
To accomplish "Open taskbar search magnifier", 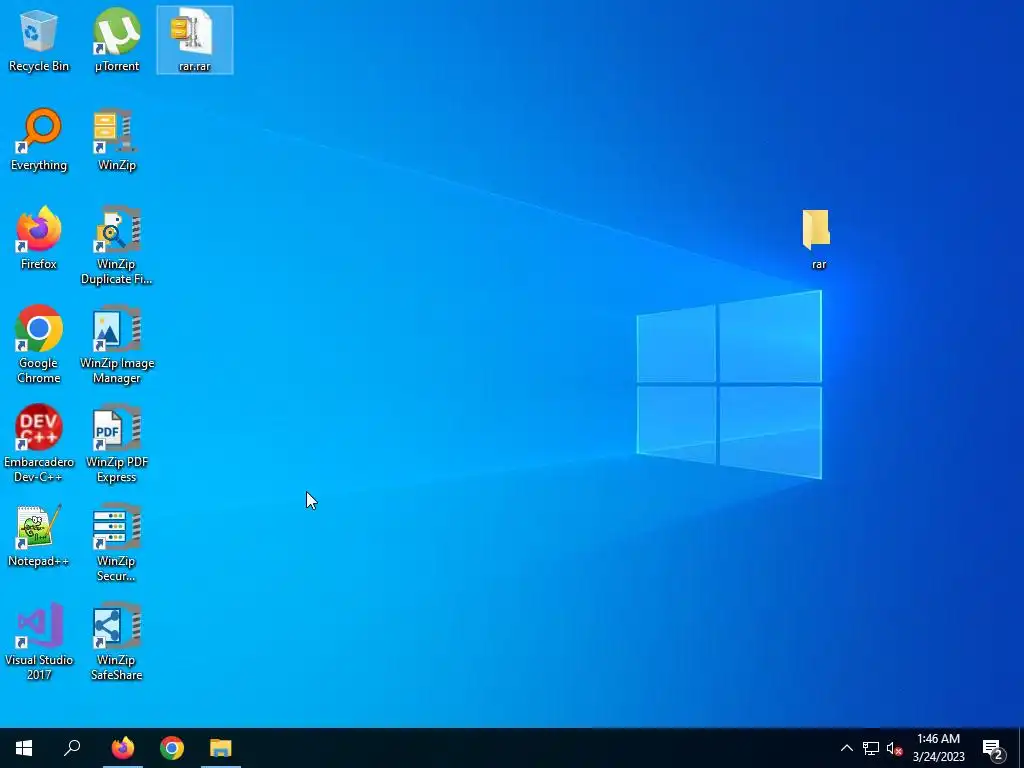I will (72, 748).
